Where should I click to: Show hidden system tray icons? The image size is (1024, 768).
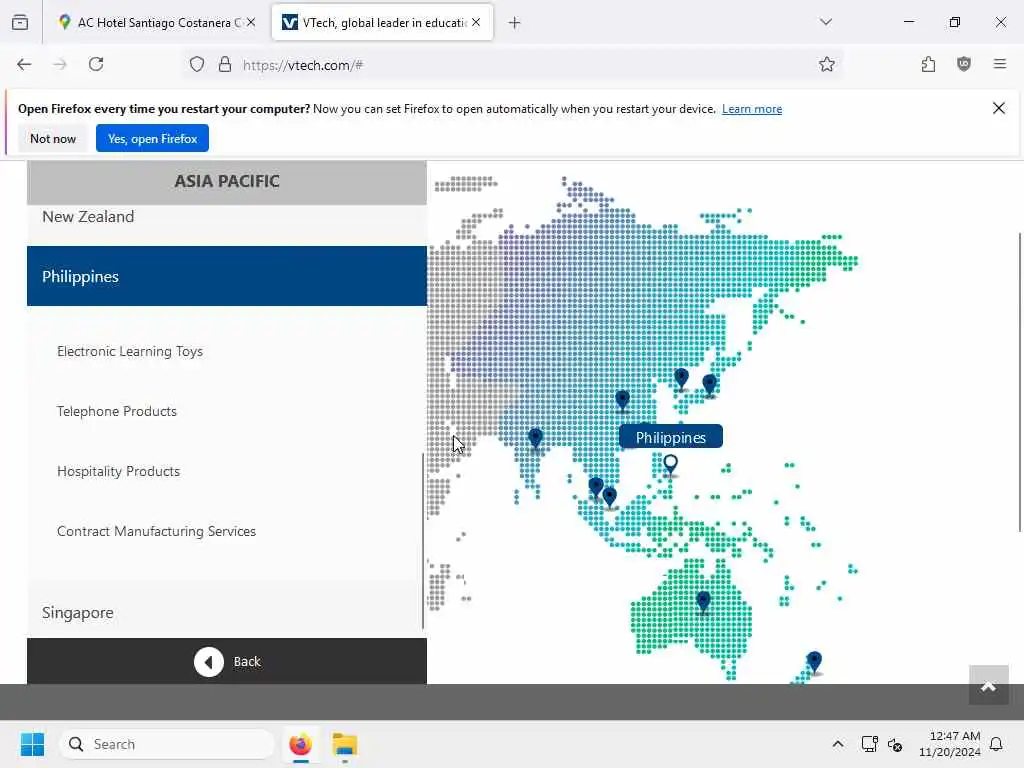click(x=838, y=744)
